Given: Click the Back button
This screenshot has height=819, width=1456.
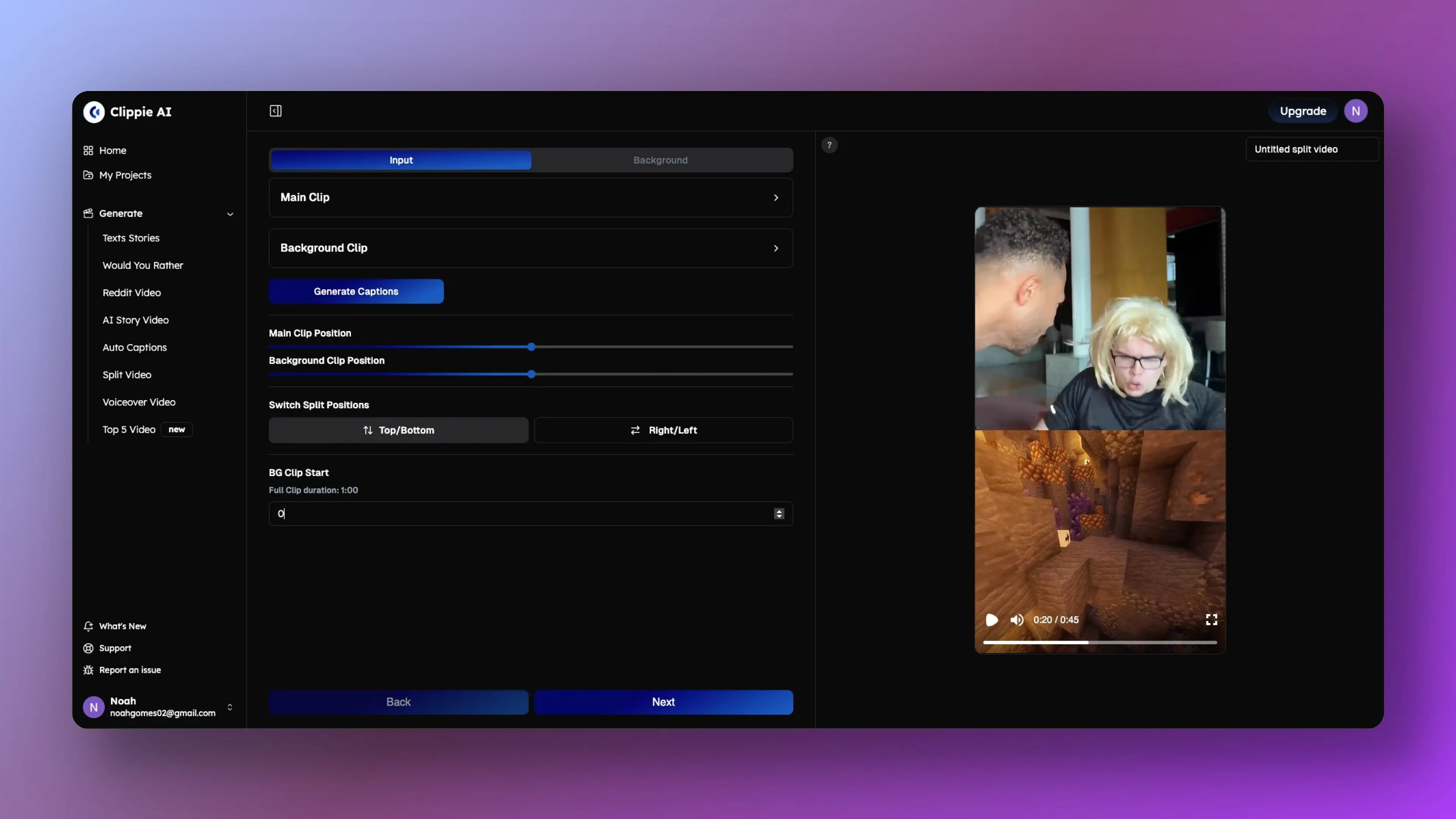Looking at the screenshot, I should click(x=399, y=702).
